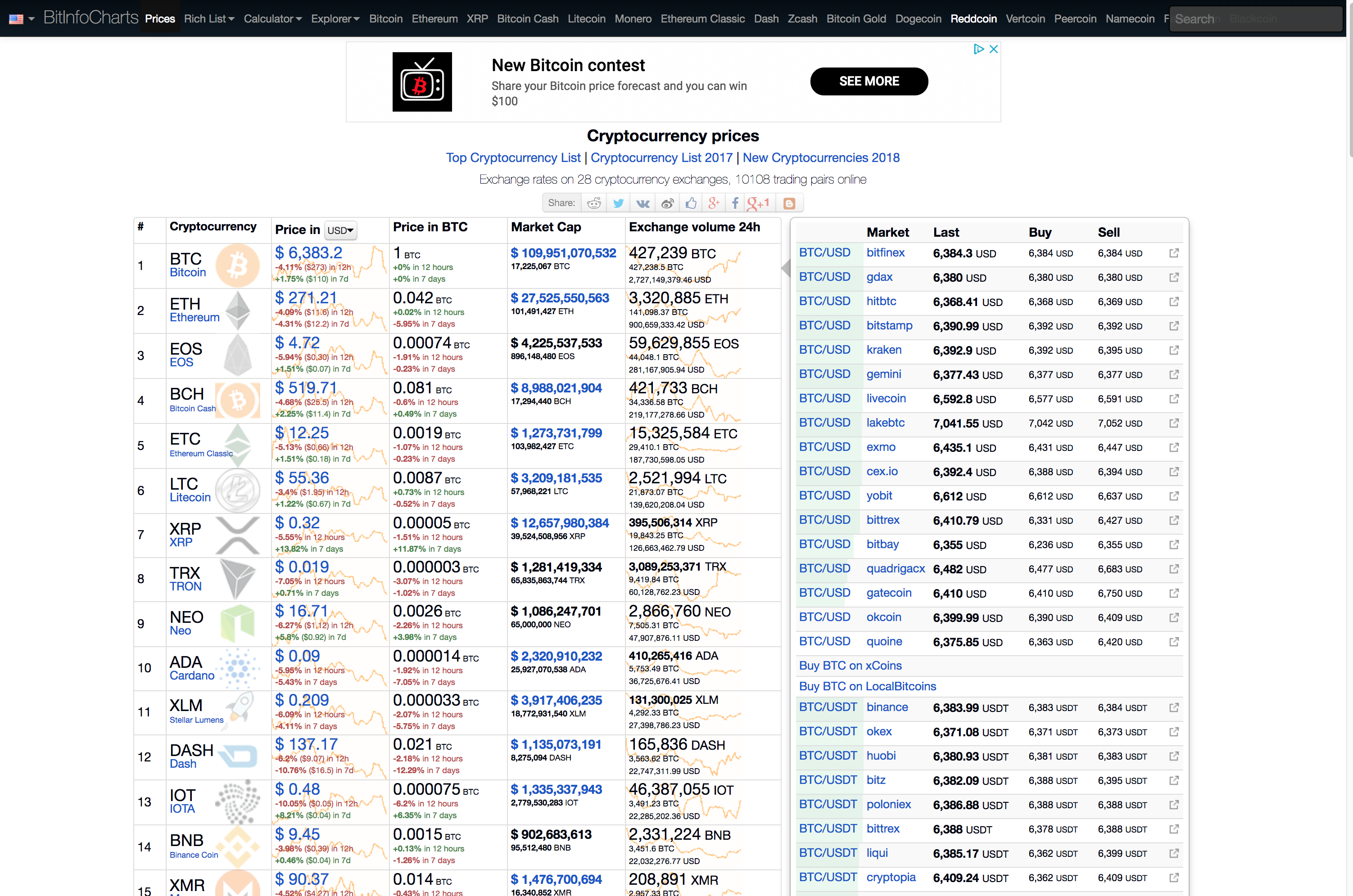Click the Bitcoin price $ 6,383.2
Viewport: 1353px width, 896px height.
(x=308, y=252)
